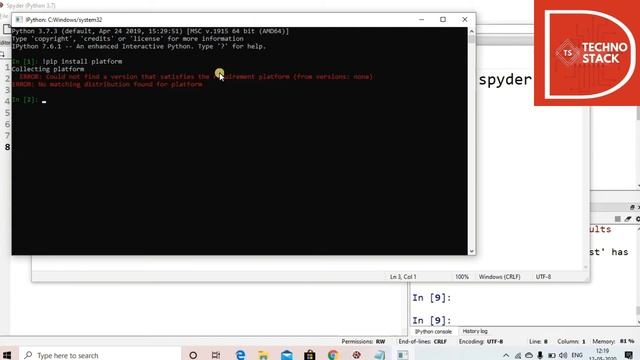Open the volume control tray icon
Image resolution: width=640 pixels, height=360 pixels.
tap(563, 356)
